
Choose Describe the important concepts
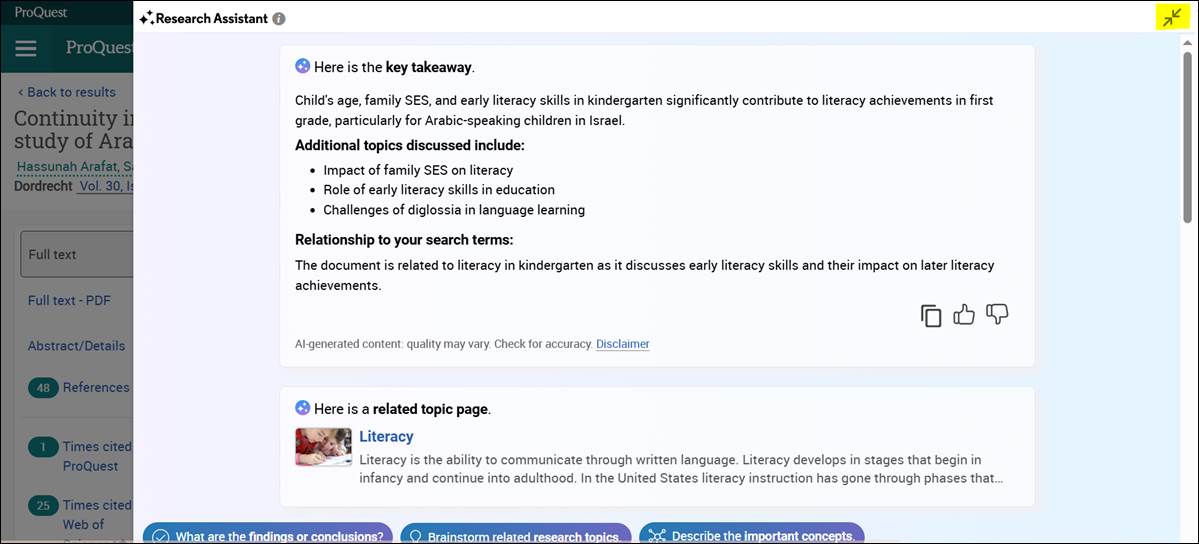[751, 535]
